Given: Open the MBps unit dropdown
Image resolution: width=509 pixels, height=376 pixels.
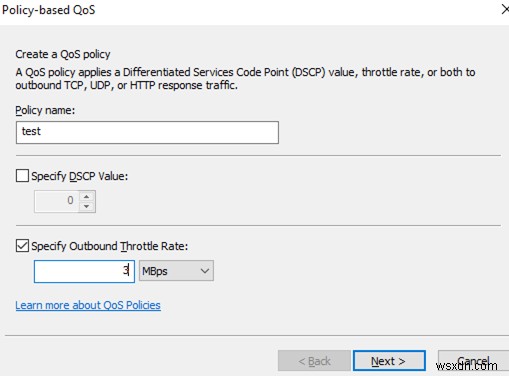Looking at the screenshot, I should (176, 271).
